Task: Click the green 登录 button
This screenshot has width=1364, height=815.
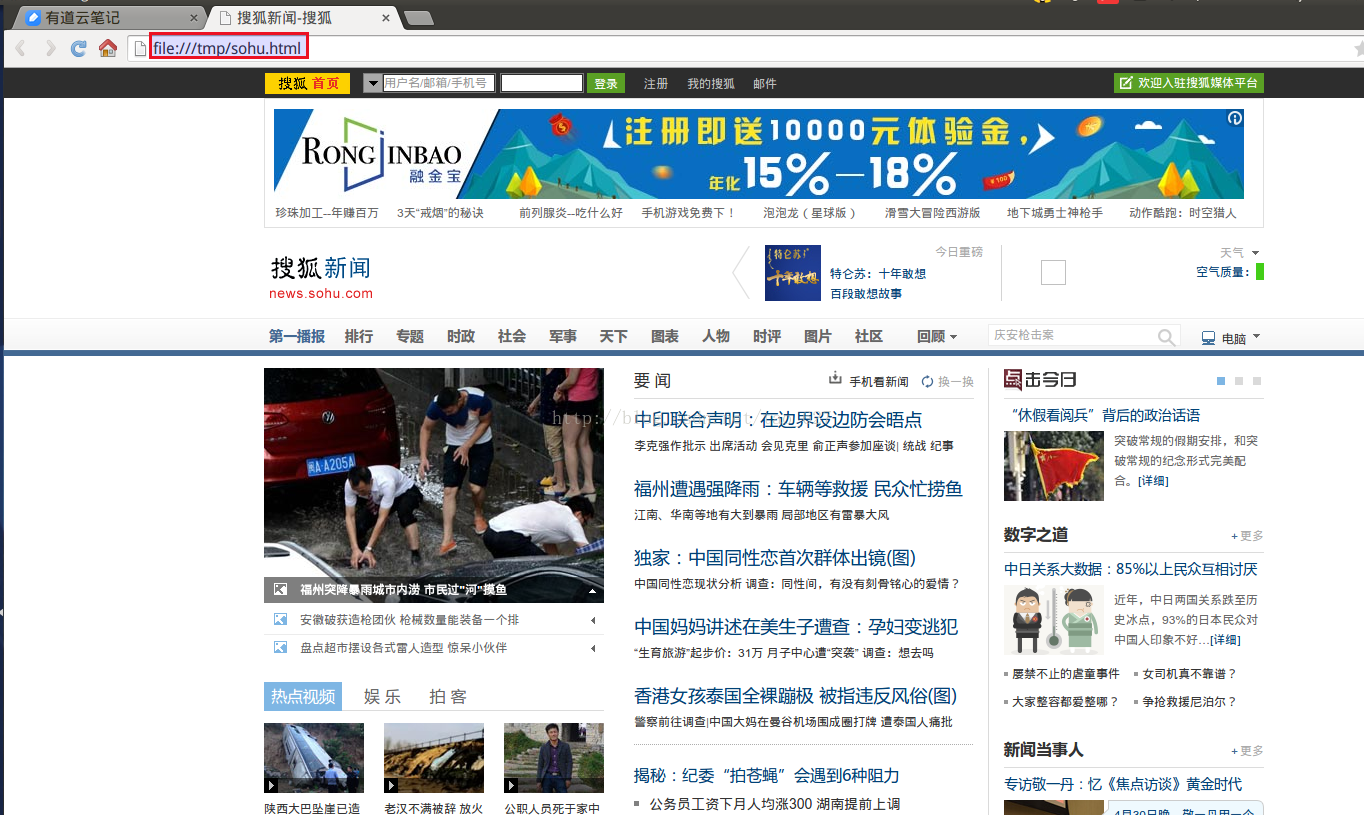Action: 606,84
